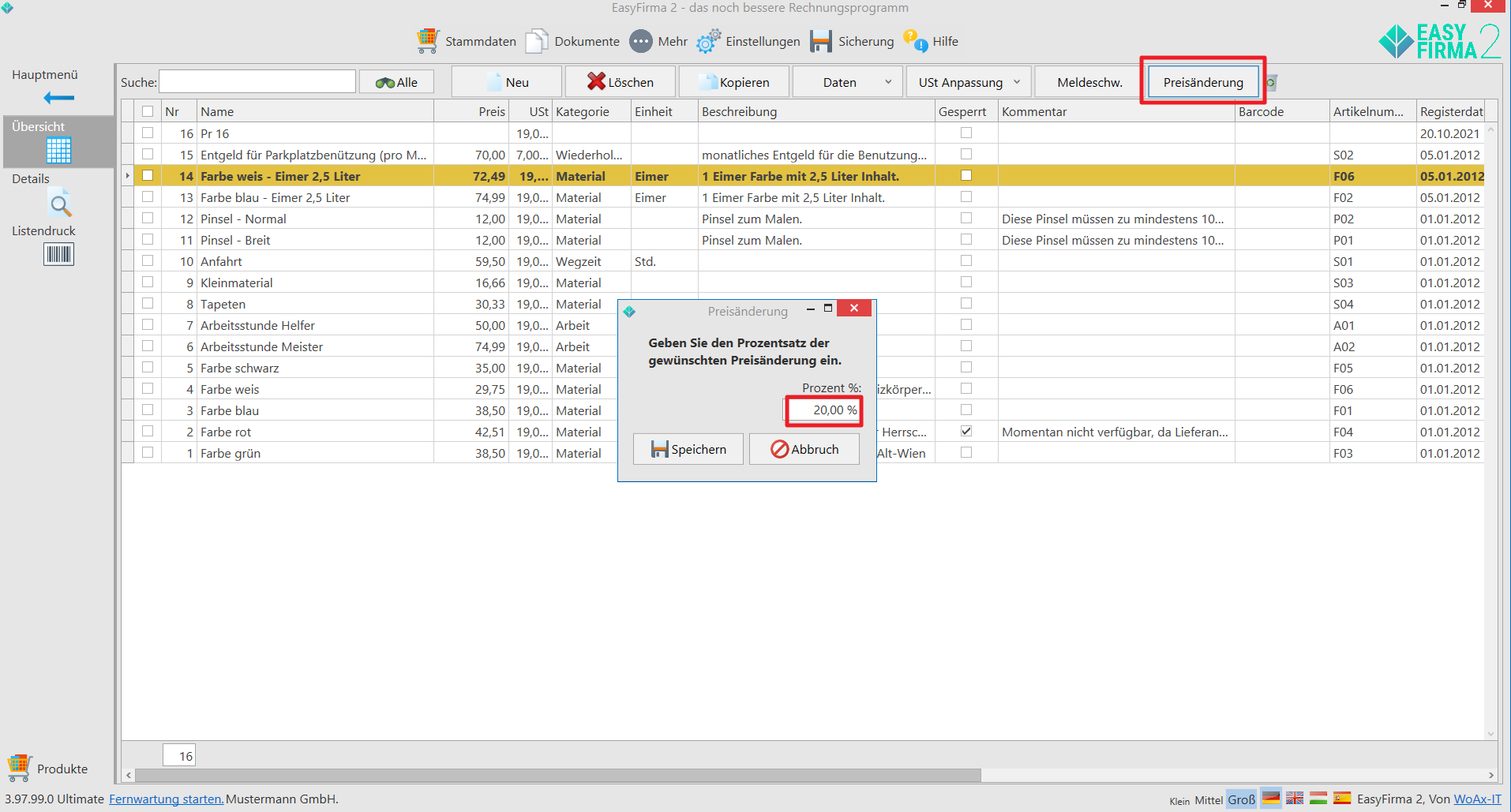The width and height of the screenshot is (1511, 812).
Task: Click the Prozent % input field
Action: pyautogui.click(x=823, y=410)
